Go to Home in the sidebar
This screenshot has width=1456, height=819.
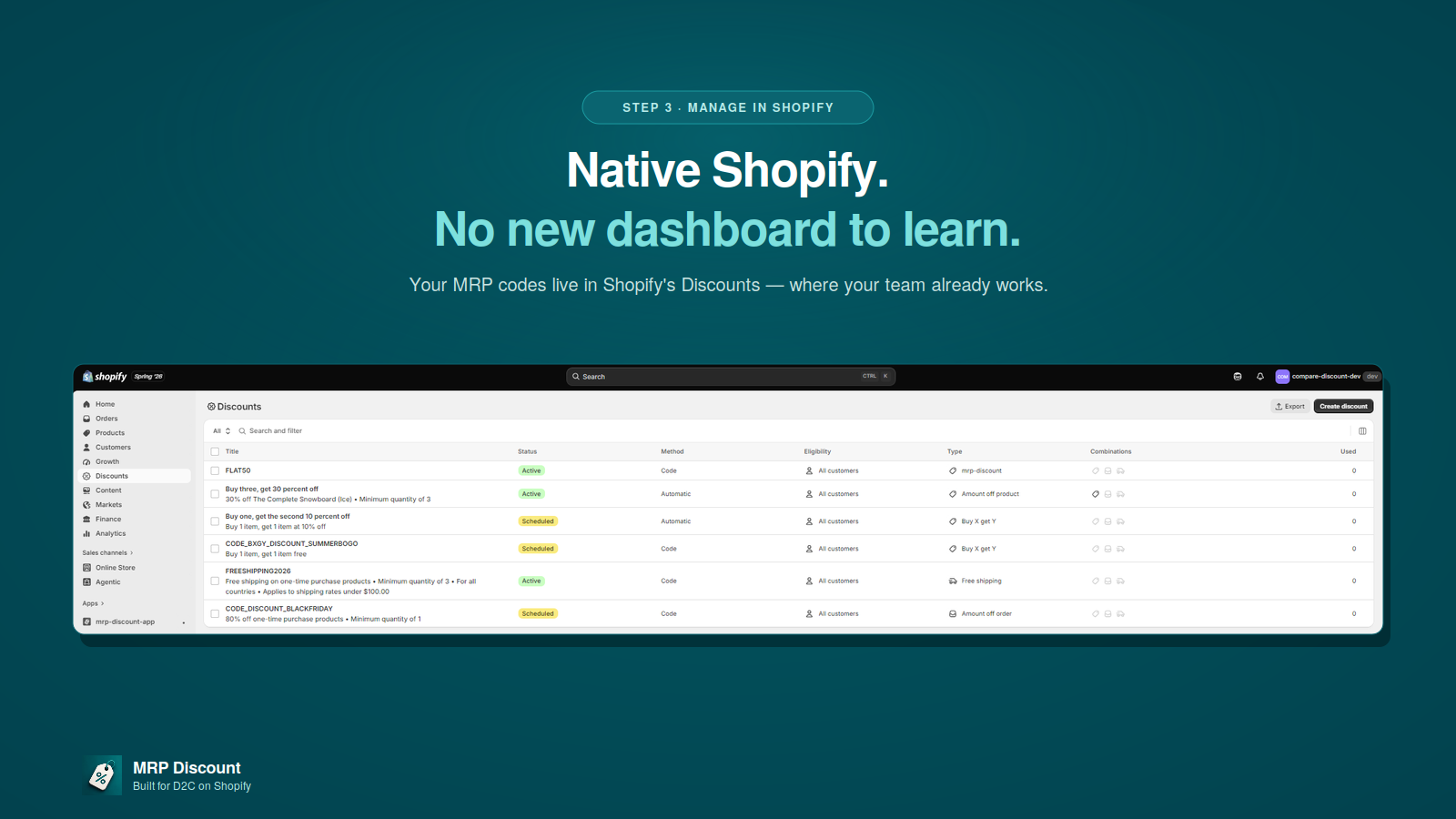click(x=106, y=404)
